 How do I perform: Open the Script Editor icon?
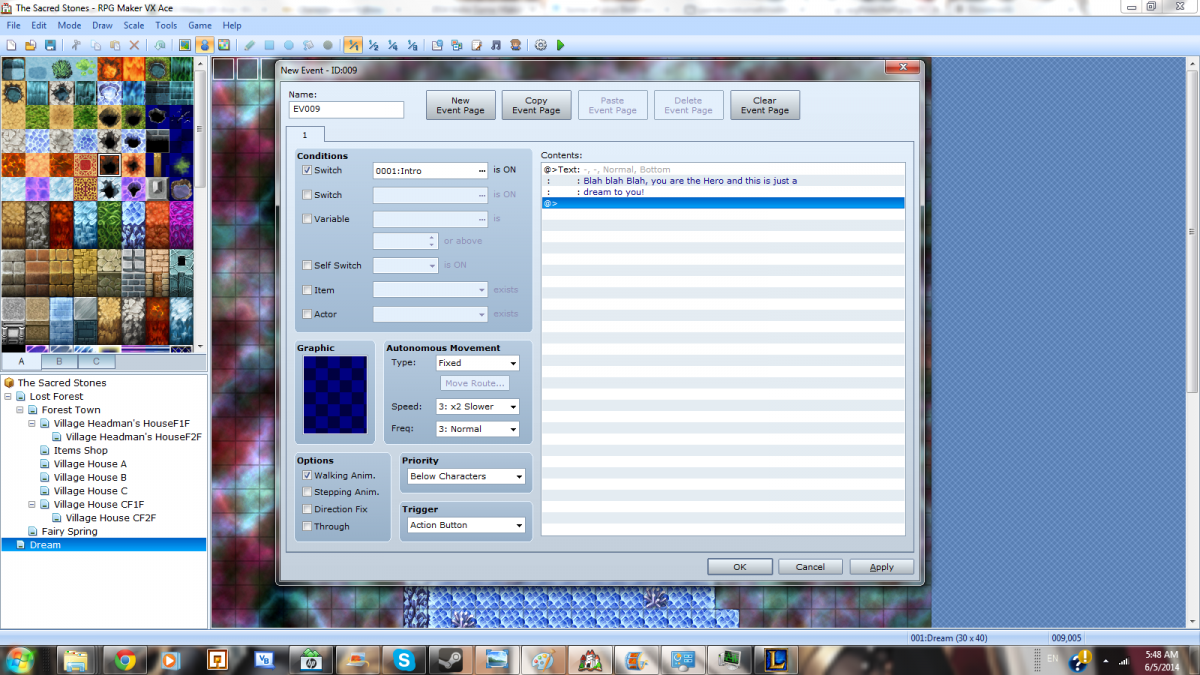(476, 45)
